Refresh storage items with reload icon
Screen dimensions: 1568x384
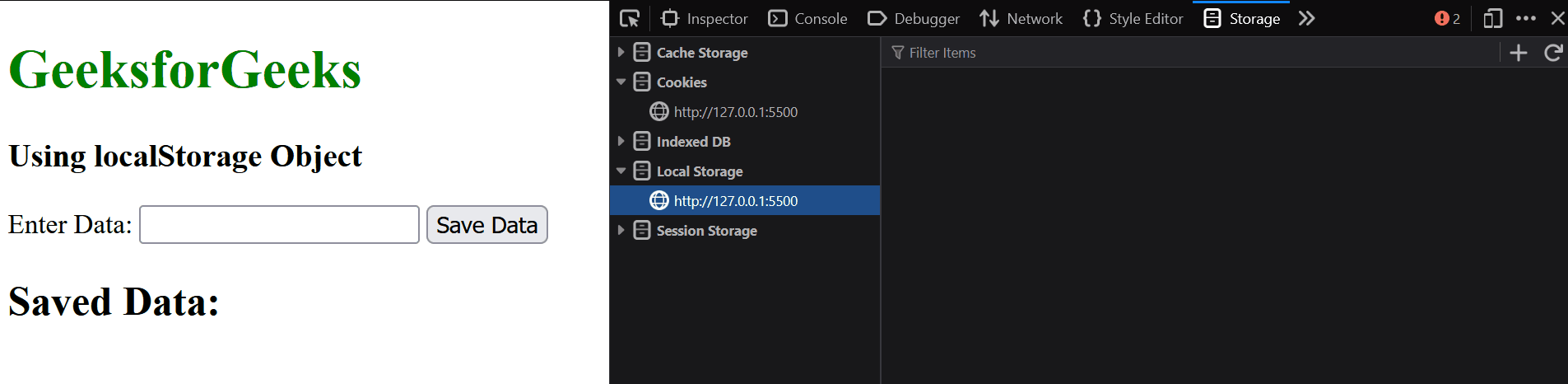1553,53
